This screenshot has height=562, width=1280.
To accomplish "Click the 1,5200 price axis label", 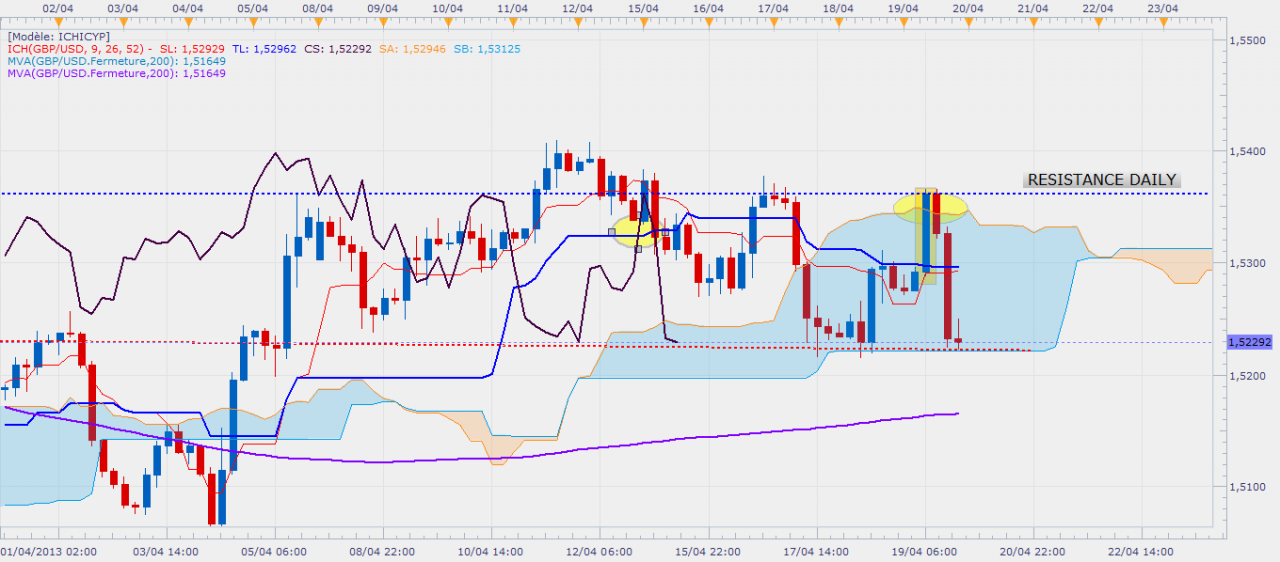I will click(1248, 375).
